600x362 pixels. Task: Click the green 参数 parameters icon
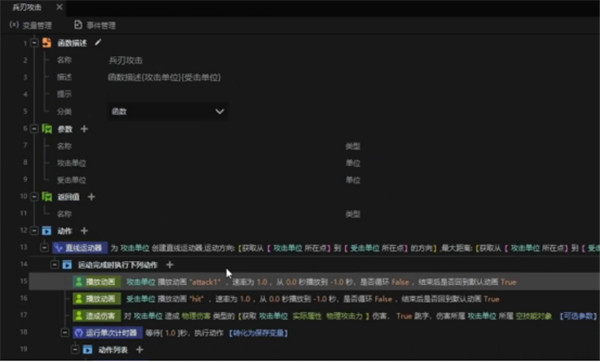(x=47, y=129)
